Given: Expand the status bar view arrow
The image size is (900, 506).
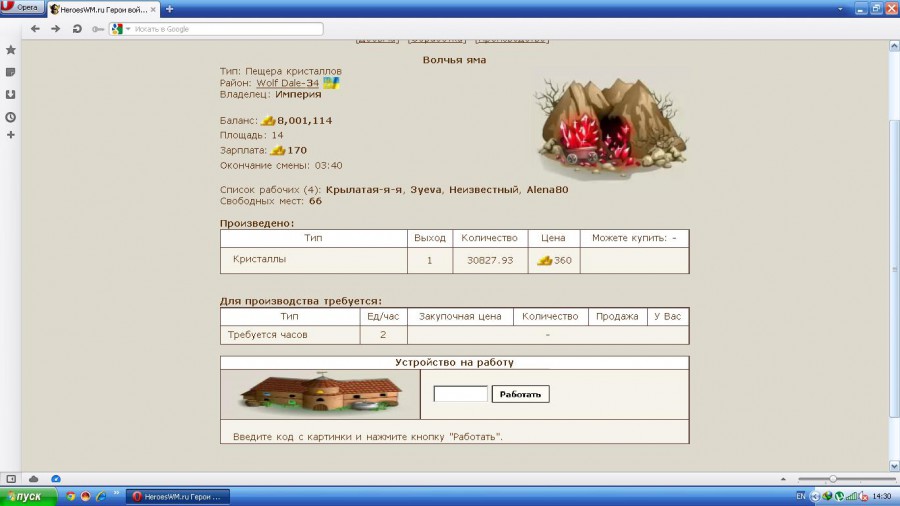Looking at the screenshot, I should (x=783, y=478).
